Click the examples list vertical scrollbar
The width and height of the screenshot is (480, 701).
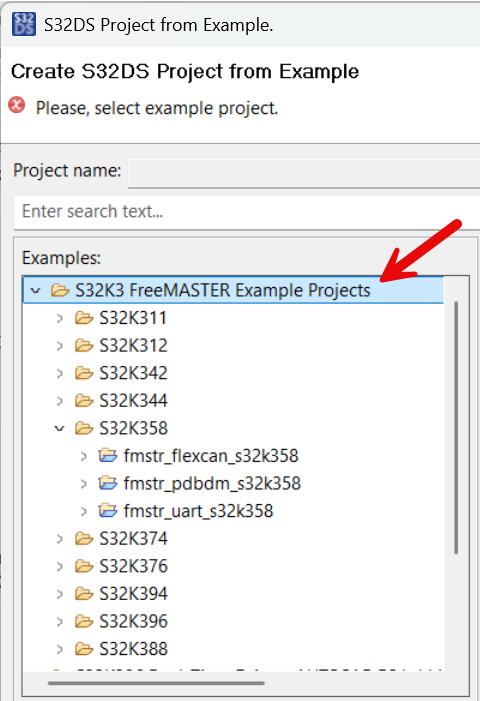(x=456, y=427)
